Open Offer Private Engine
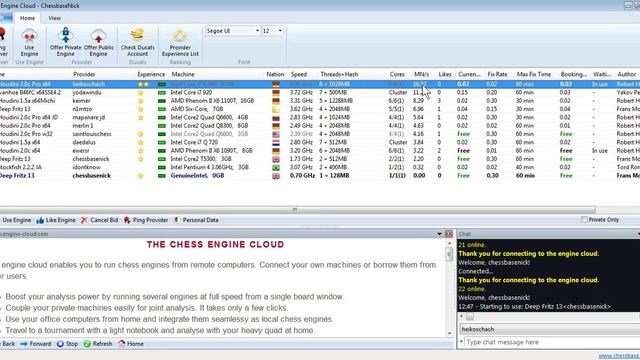640x360 pixels. click(x=65, y=42)
